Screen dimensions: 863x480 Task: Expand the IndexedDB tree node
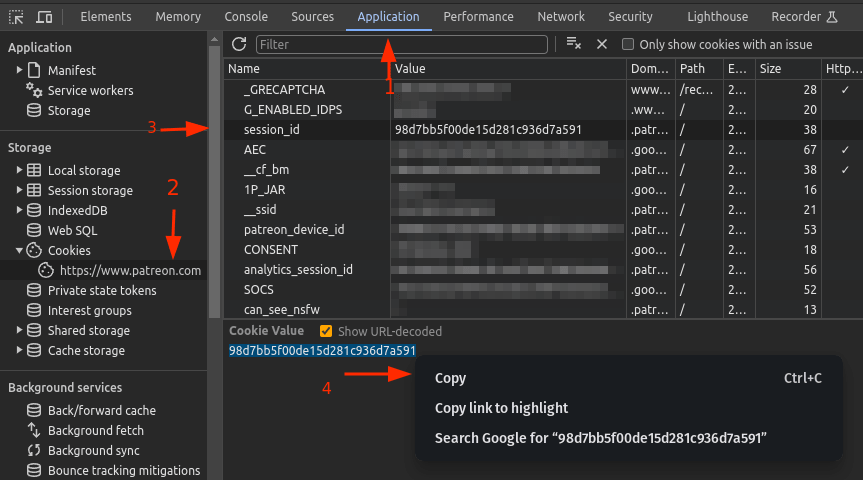[19, 211]
